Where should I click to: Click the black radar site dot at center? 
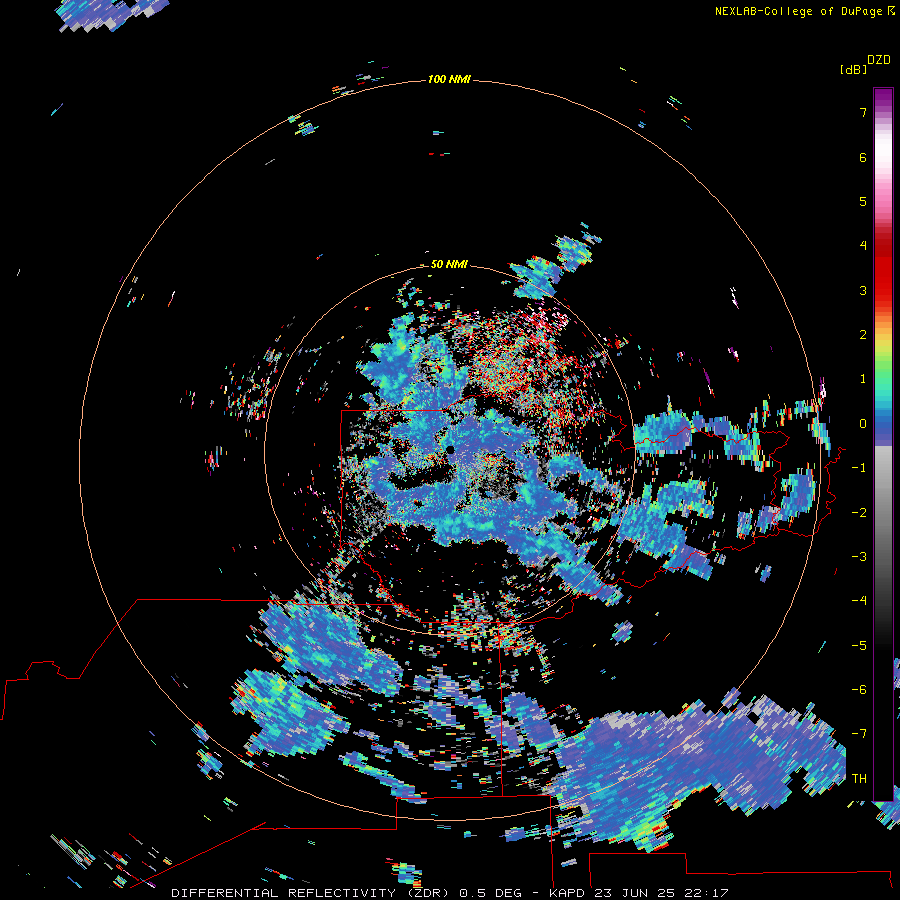click(x=449, y=450)
